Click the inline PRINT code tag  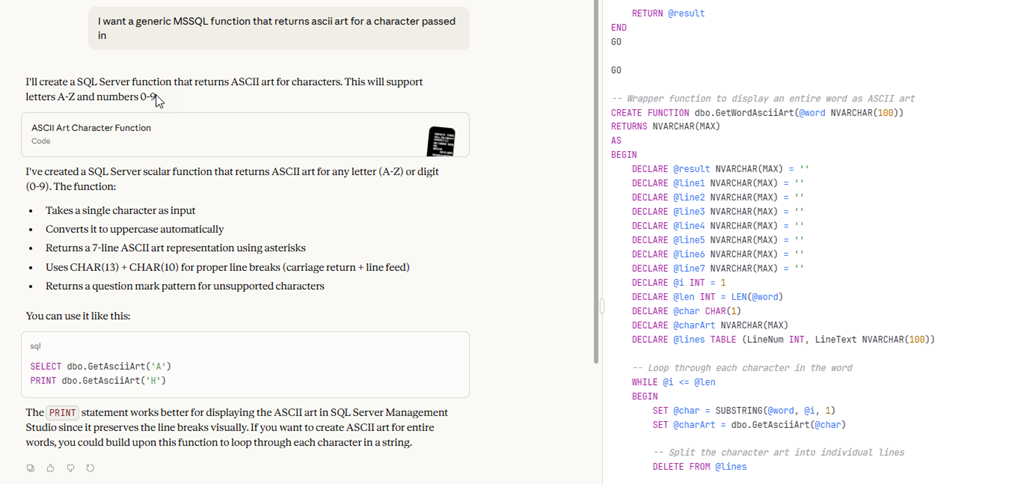[62, 412]
